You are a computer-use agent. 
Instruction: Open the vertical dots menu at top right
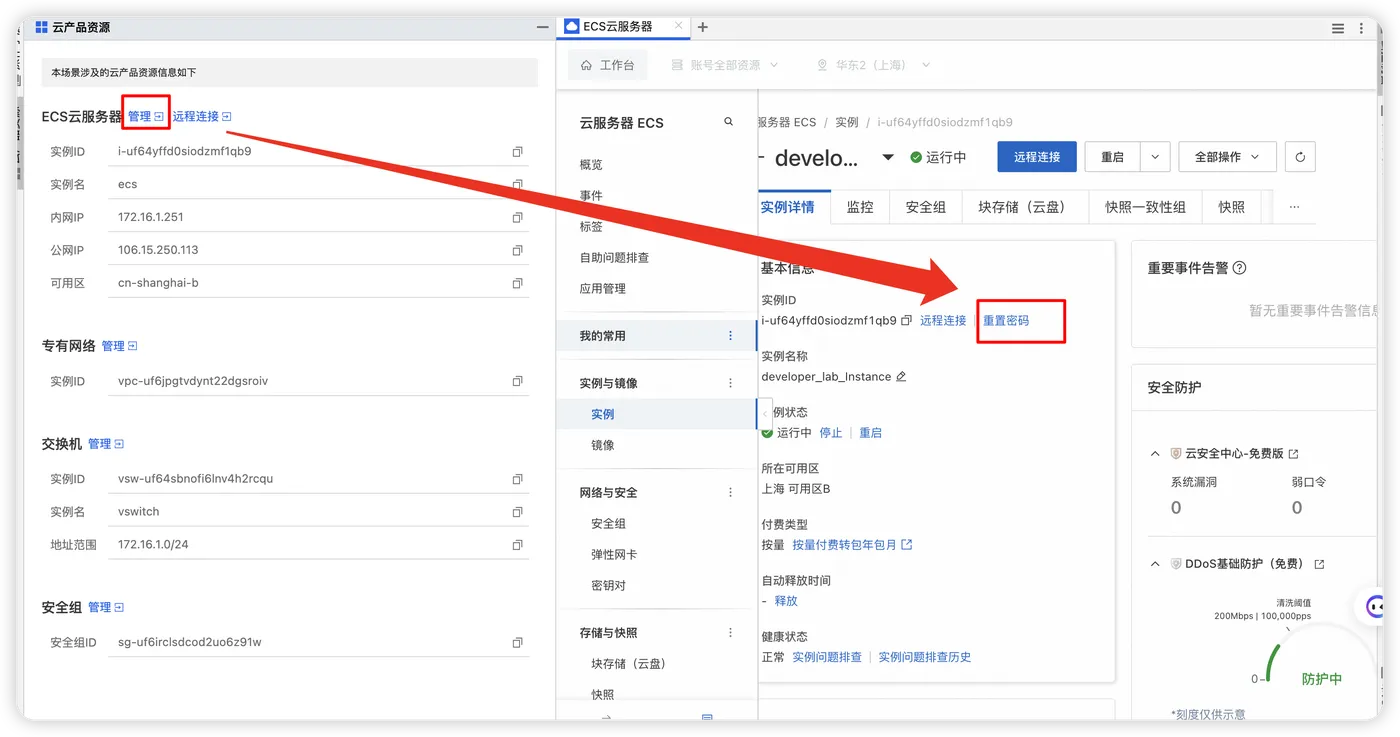click(x=1362, y=29)
